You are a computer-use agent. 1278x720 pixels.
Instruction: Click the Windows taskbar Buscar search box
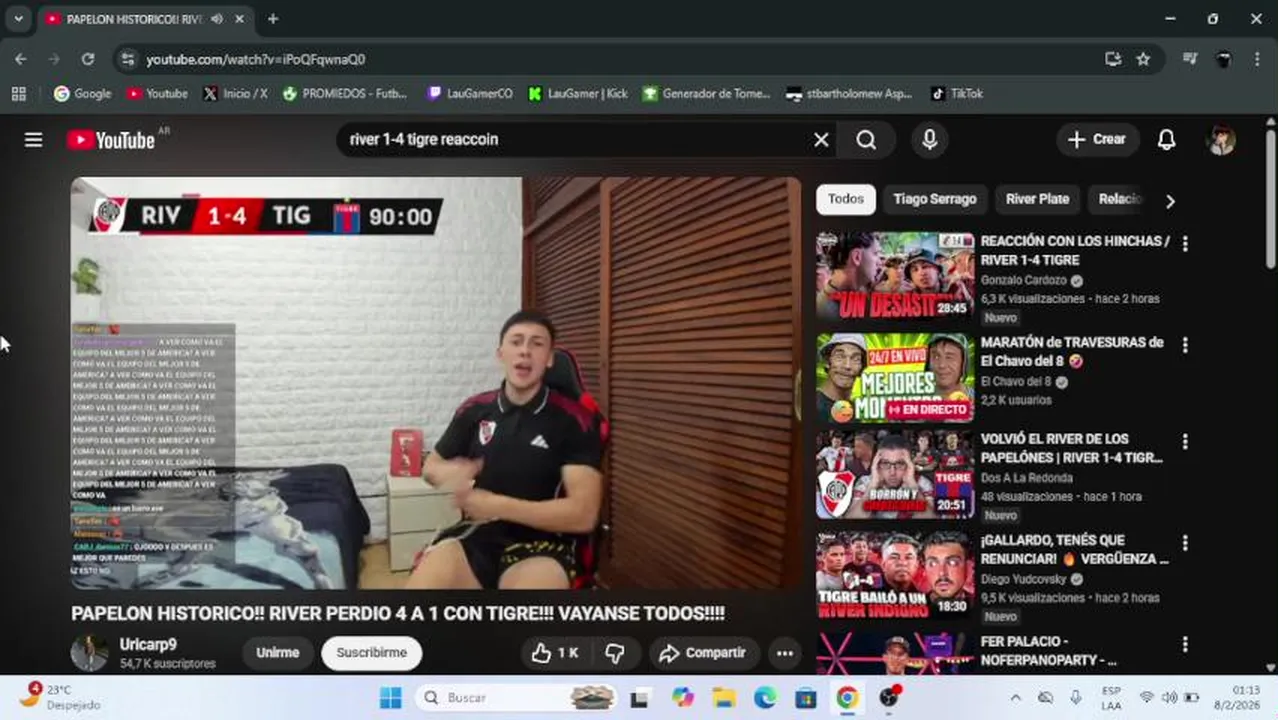pyautogui.click(x=518, y=698)
